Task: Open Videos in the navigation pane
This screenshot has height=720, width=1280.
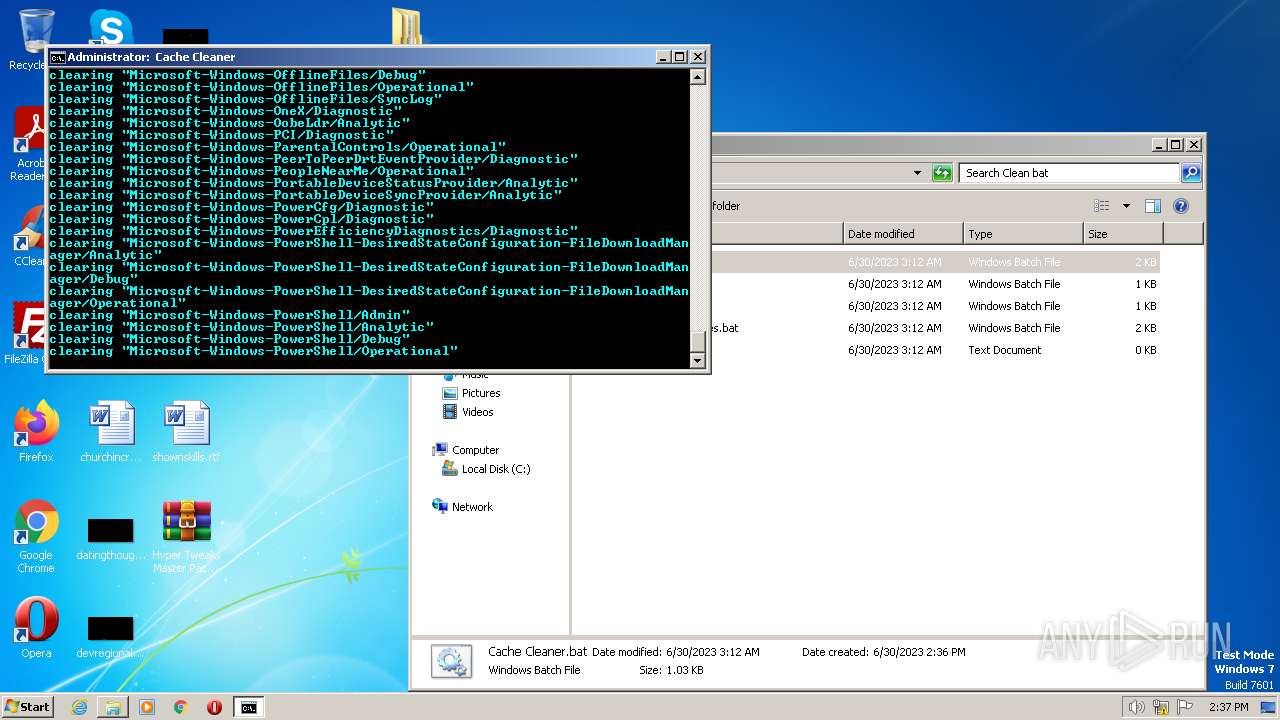Action: pos(477,412)
